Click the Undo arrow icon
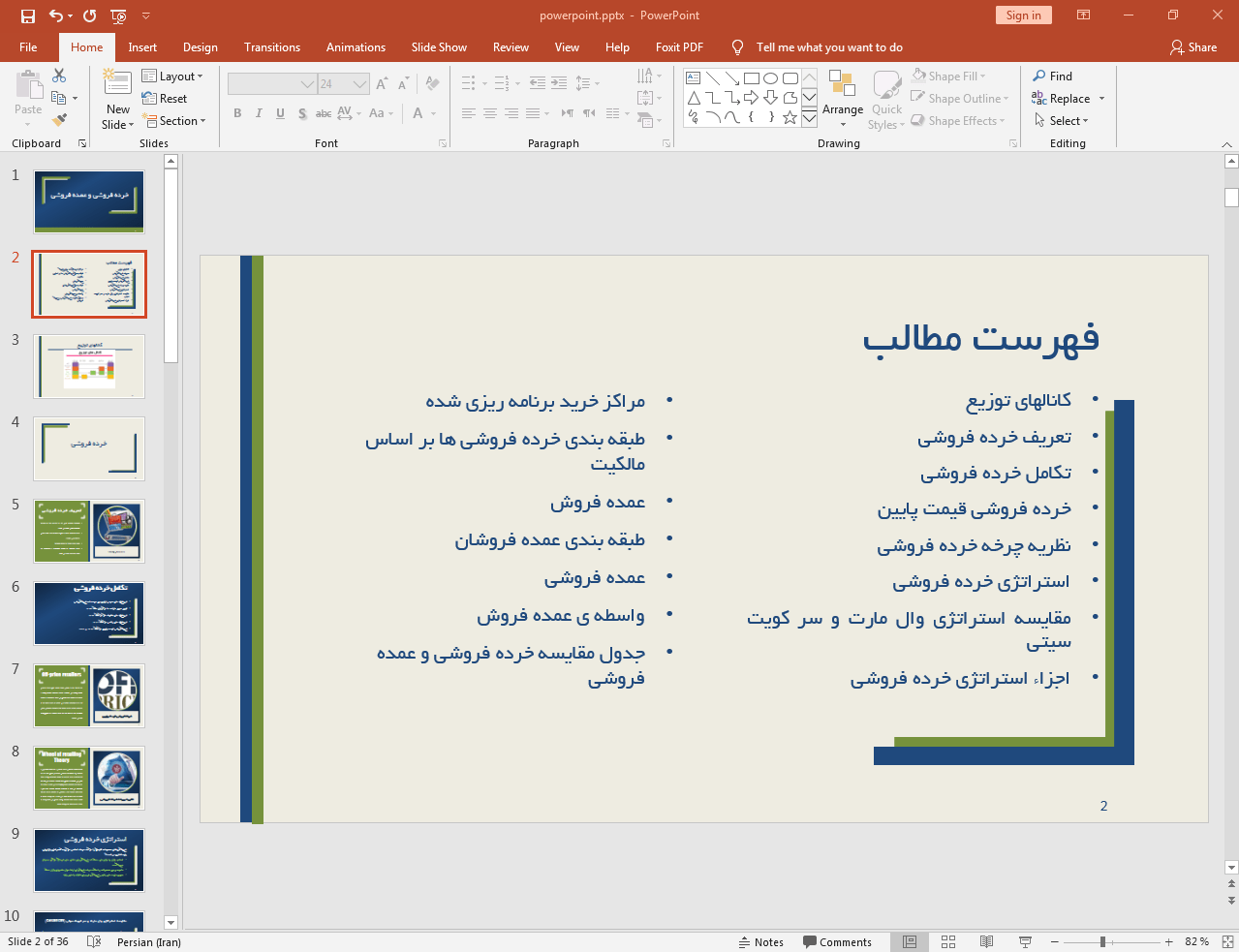The height and width of the screenshot is (952, 1239). 55,15
